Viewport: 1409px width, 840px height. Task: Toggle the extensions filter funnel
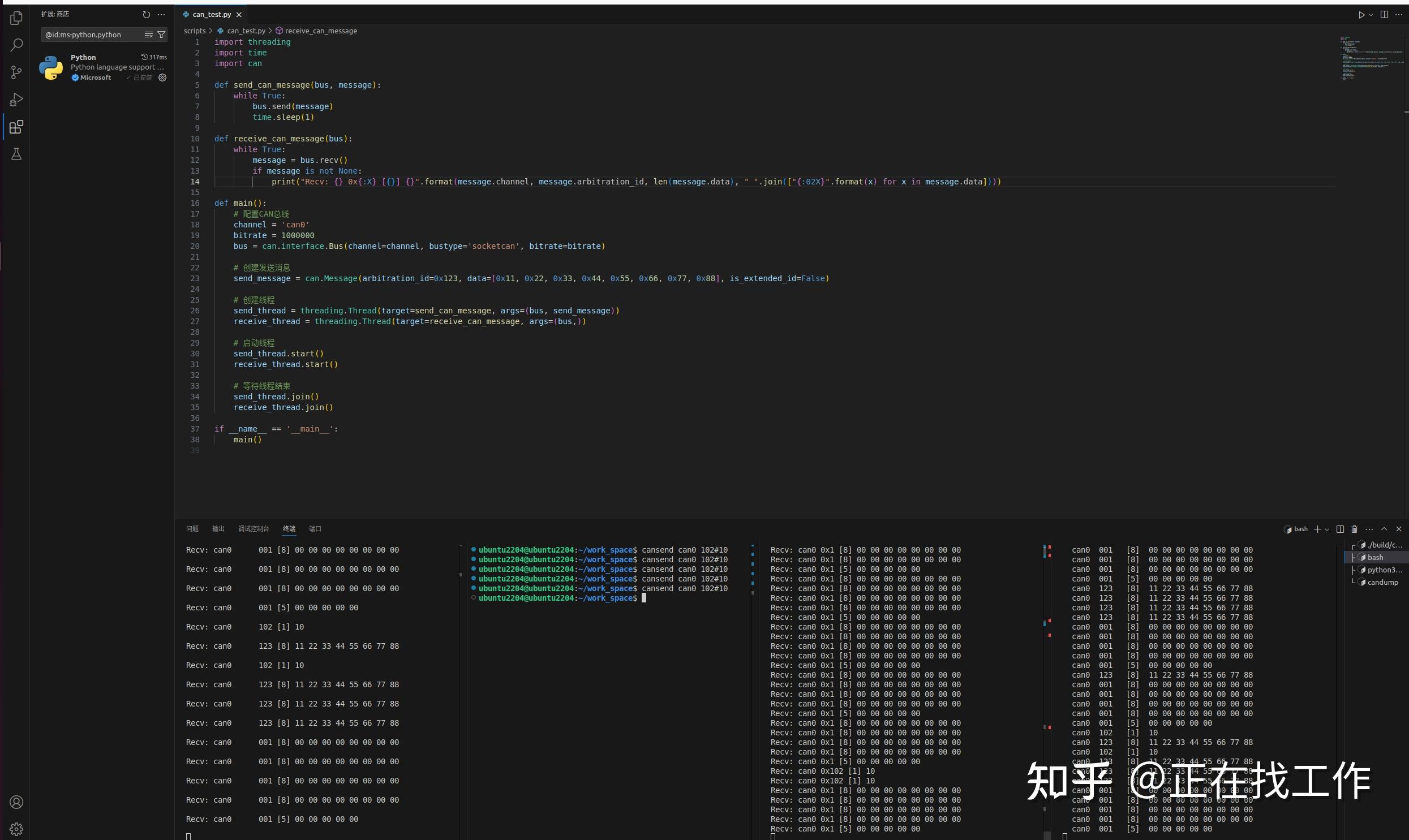[161, 35]
